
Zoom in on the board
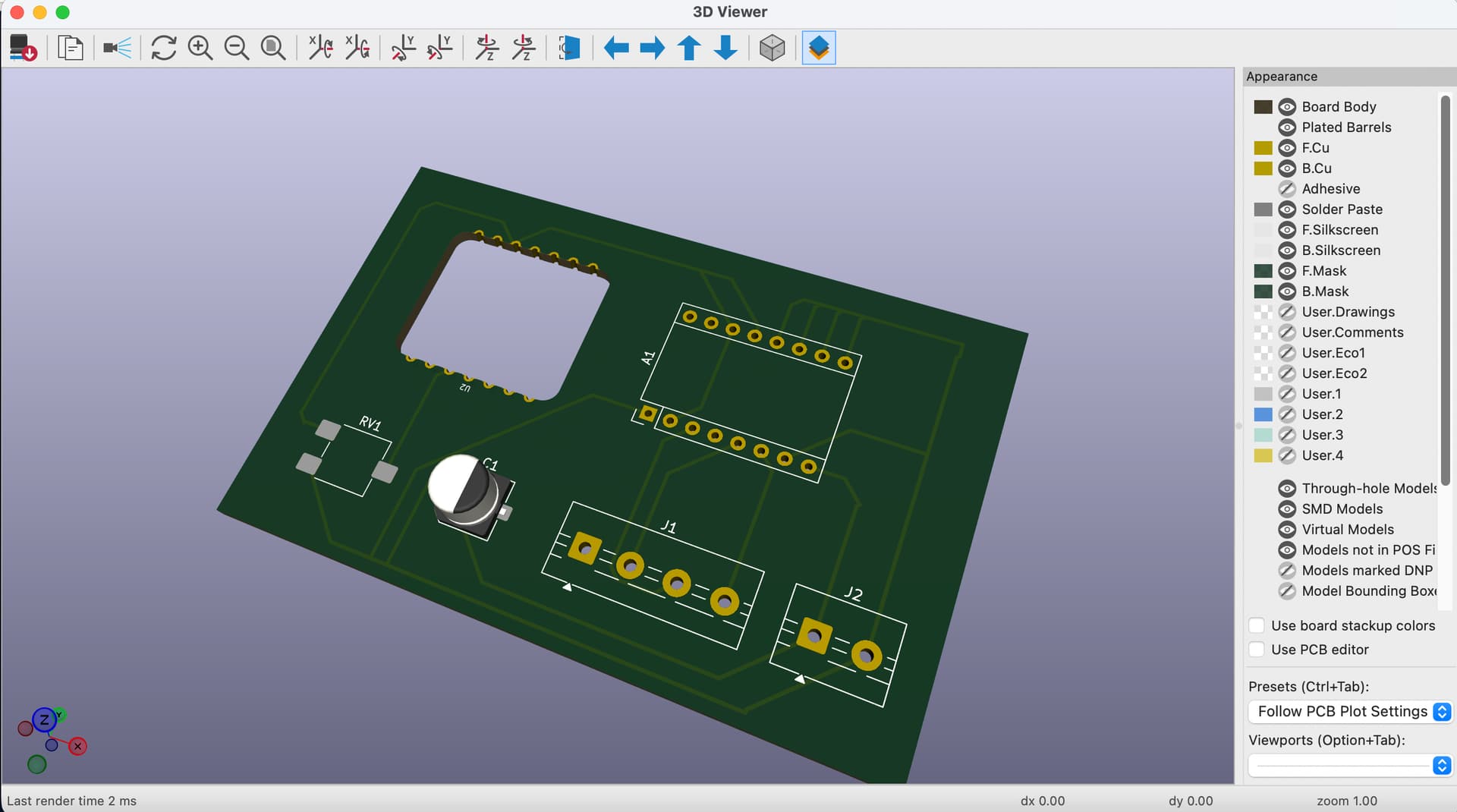click(x=200, y=48)
